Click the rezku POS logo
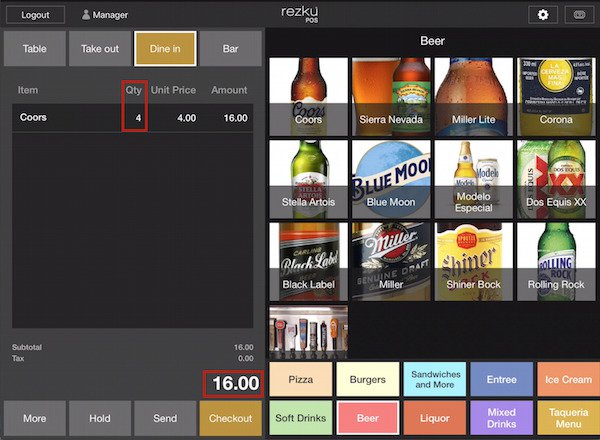 300,14
